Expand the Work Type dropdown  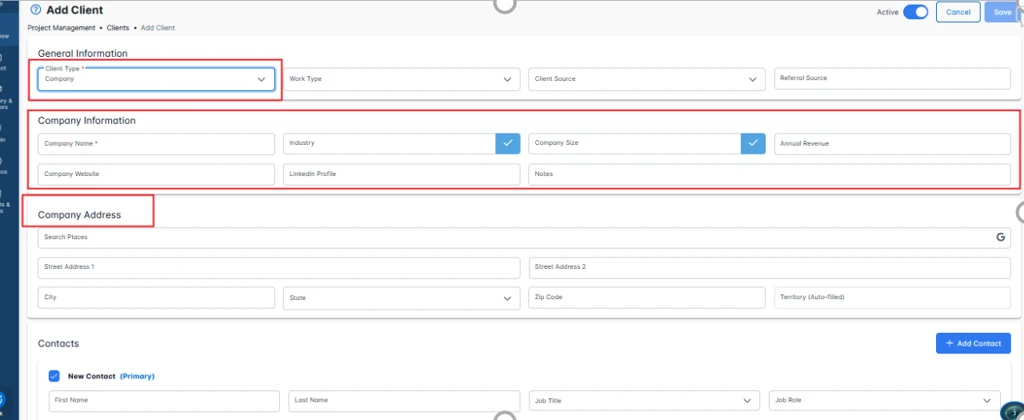401,79
